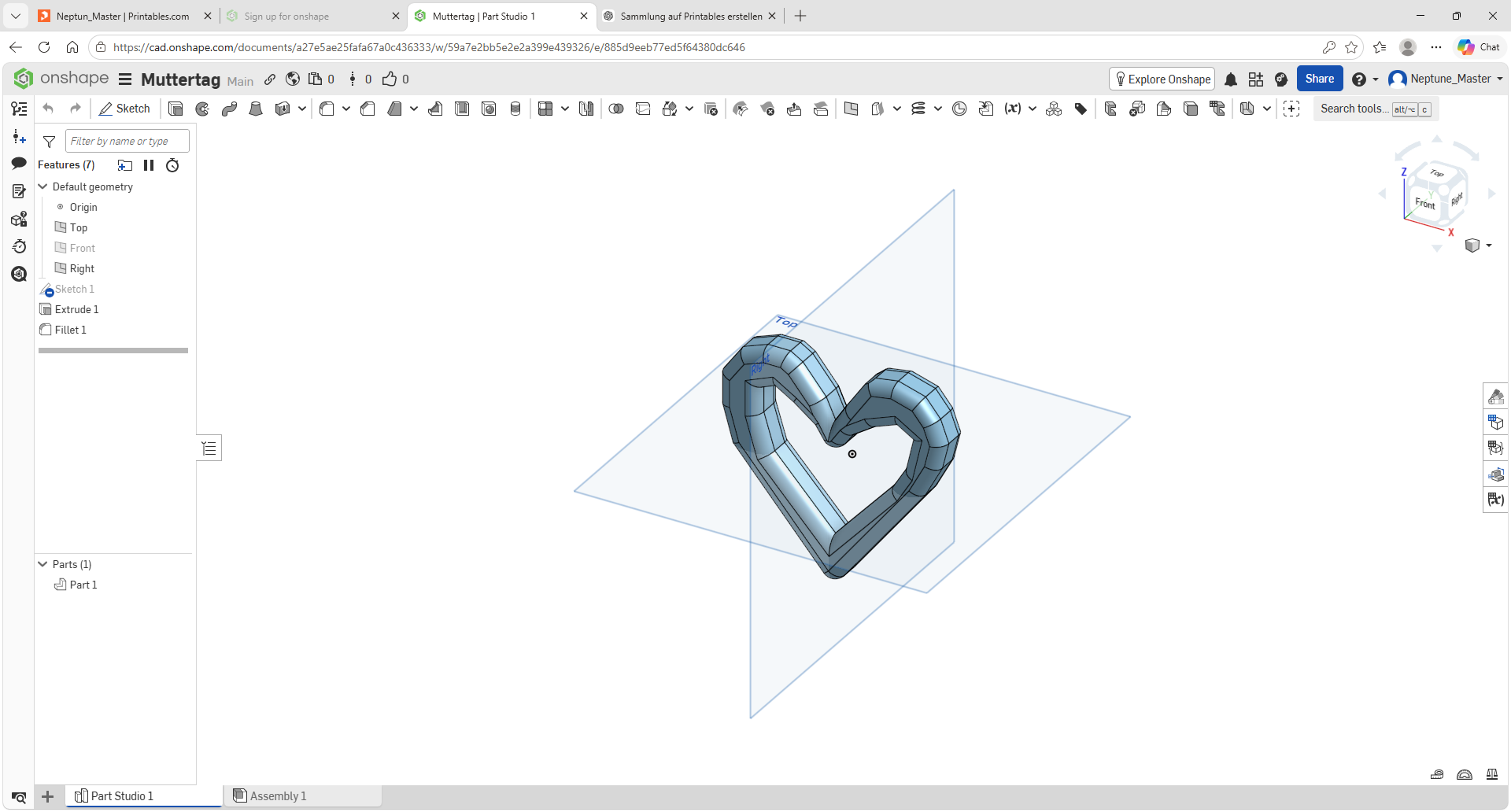
Task: Select the Shell tool
Action: click(x=462, y=109)
